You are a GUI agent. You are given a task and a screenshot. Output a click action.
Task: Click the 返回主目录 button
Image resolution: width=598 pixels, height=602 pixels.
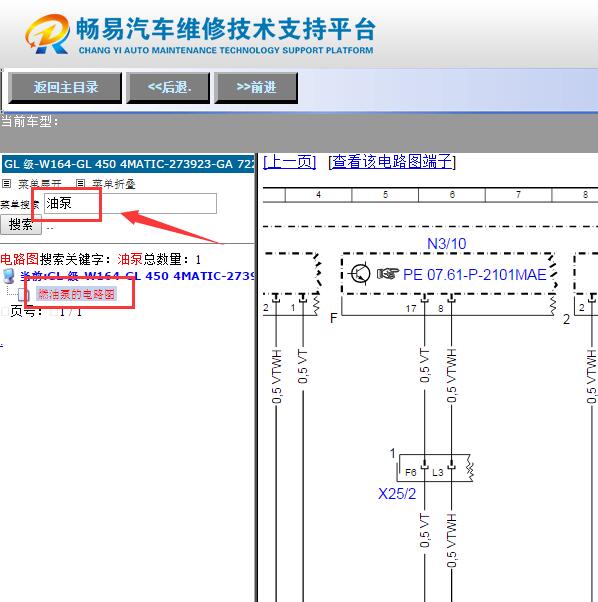pyautogui.click(x=65, y=88)
